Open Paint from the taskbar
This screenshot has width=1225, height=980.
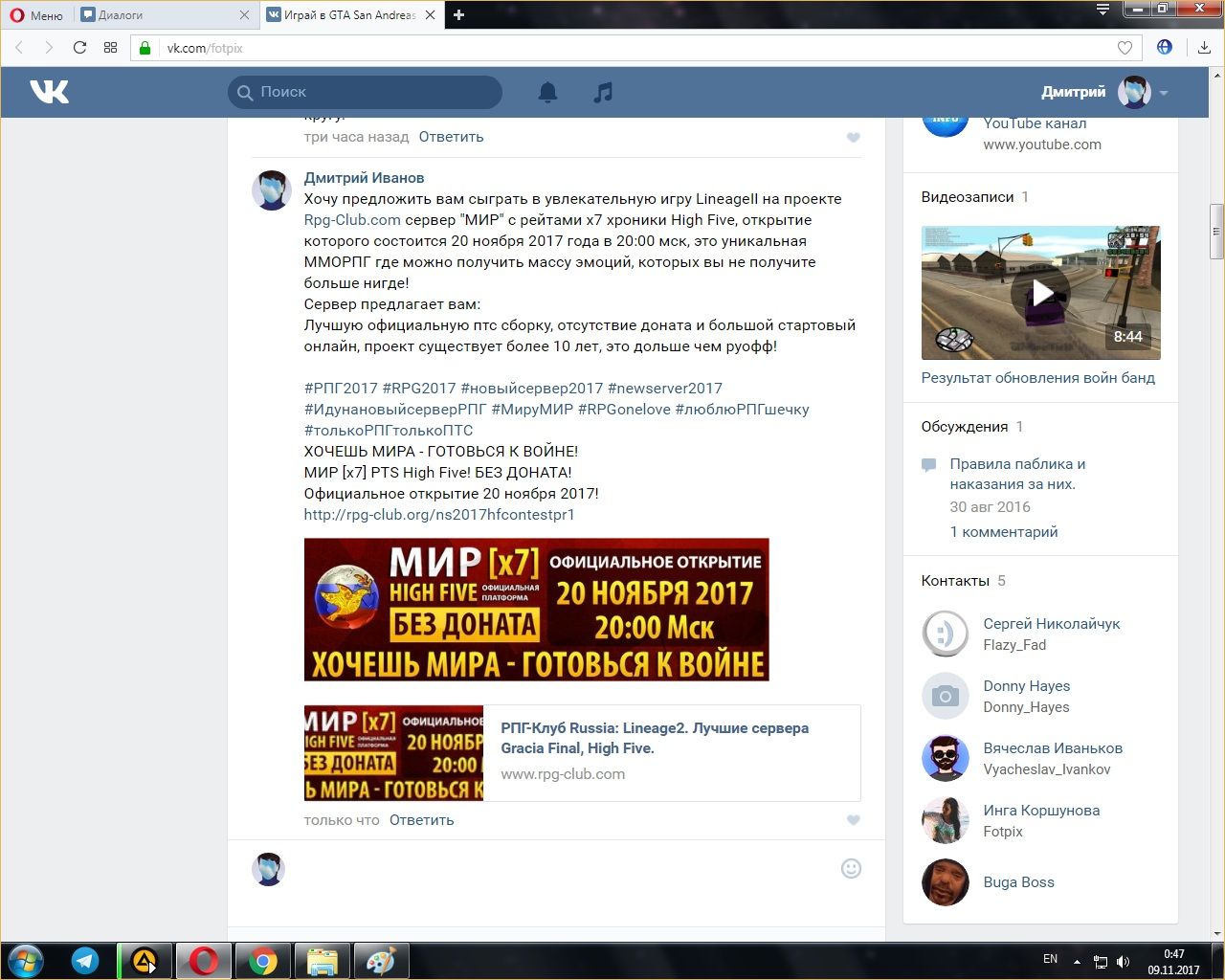(381, 960)
